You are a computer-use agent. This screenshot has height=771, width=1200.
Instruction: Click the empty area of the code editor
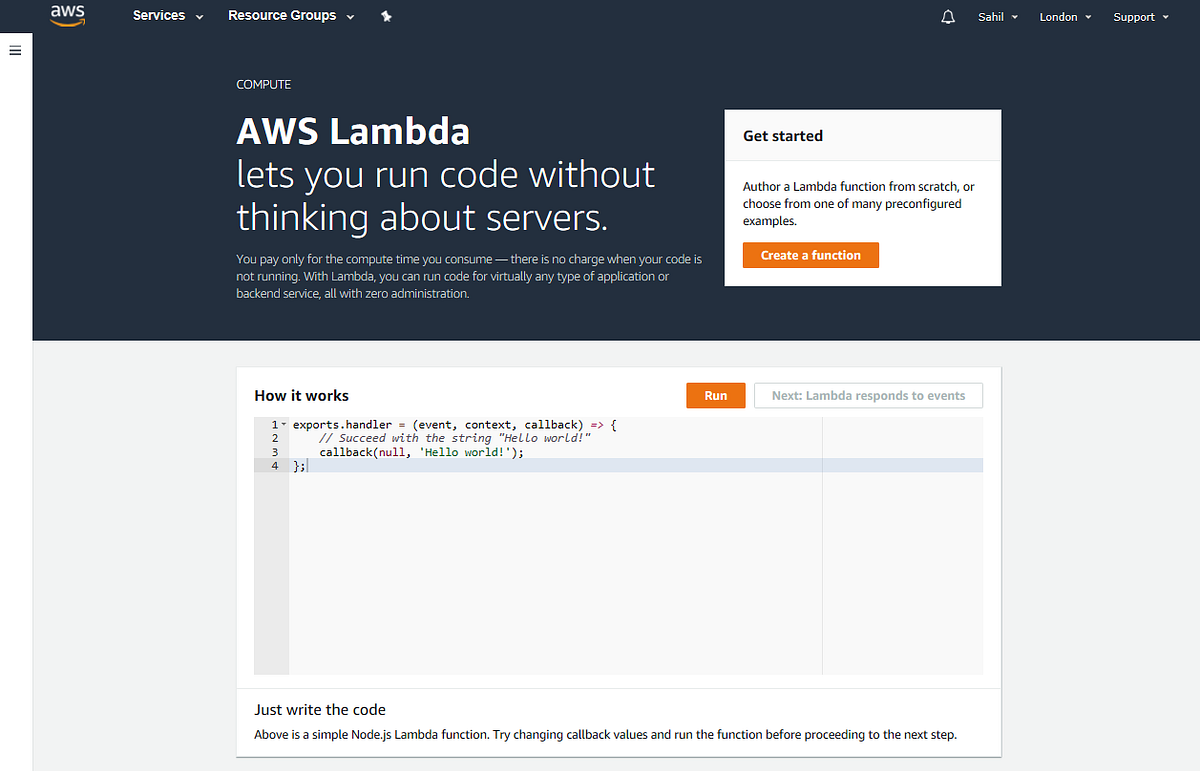click(550, 580)
